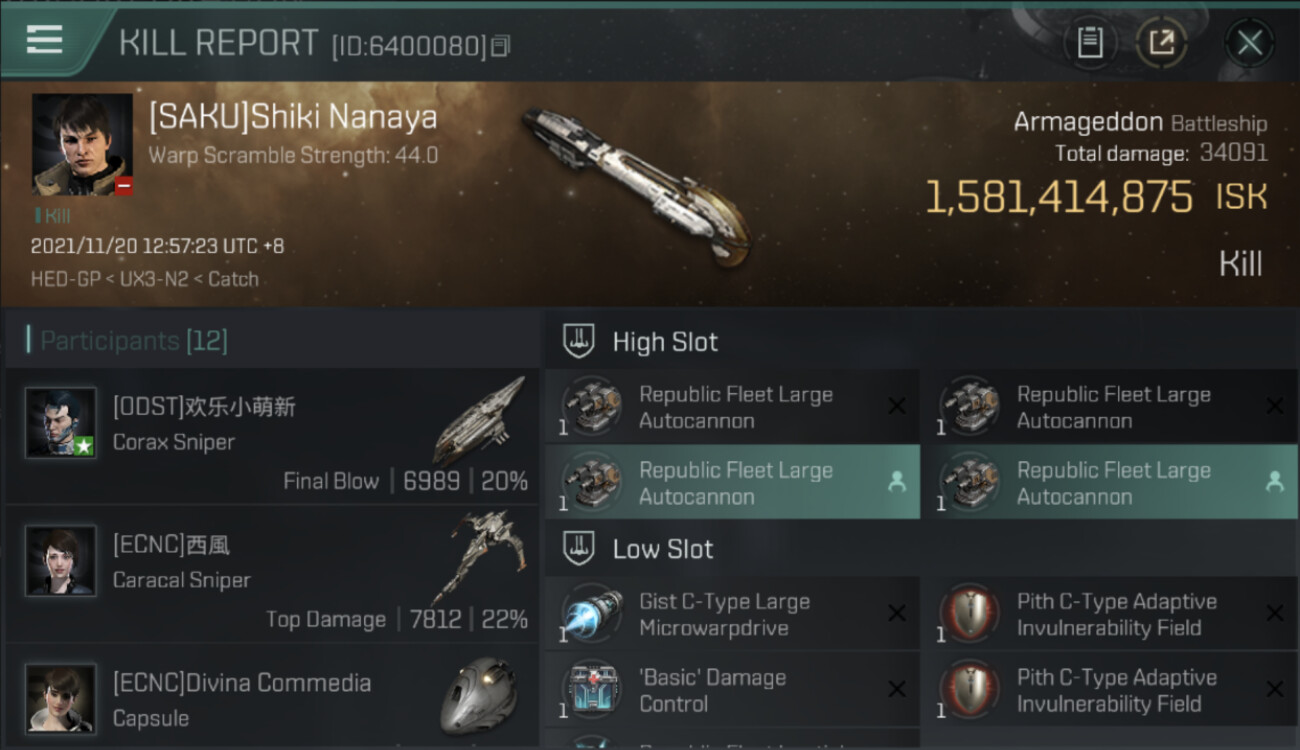Open Shiki Nanaya's character portrait

click(82, 145)
